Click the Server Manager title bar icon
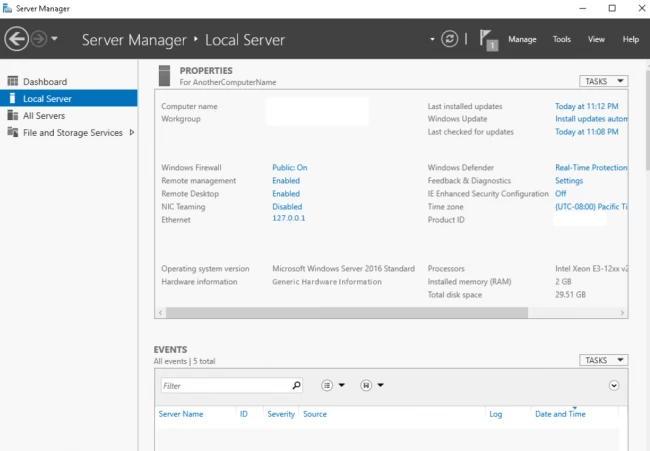 pos(7,8)
